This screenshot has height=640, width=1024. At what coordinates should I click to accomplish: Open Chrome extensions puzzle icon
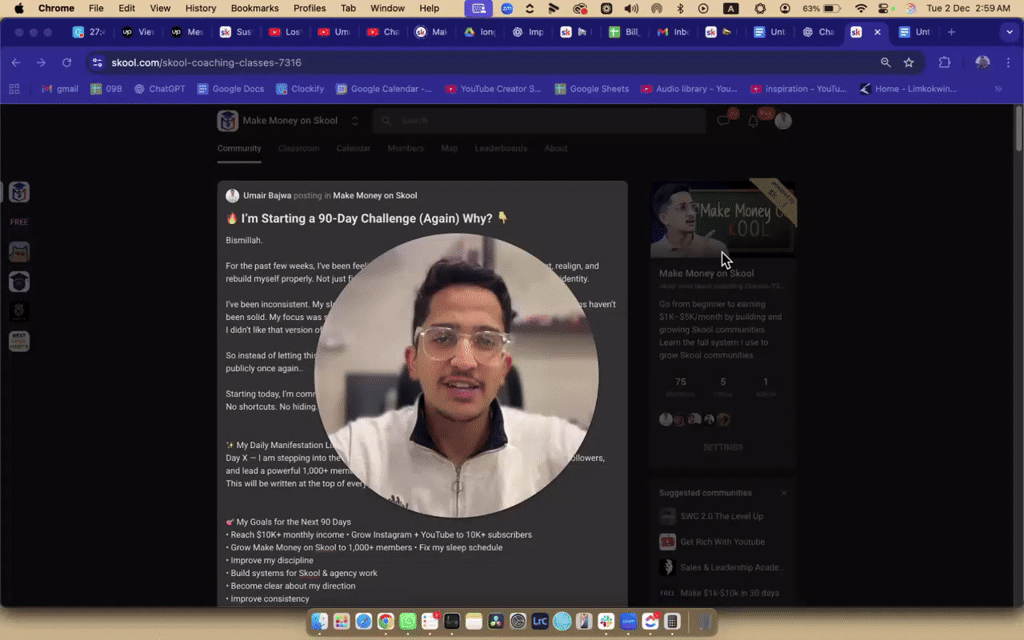tap(944, 63)
